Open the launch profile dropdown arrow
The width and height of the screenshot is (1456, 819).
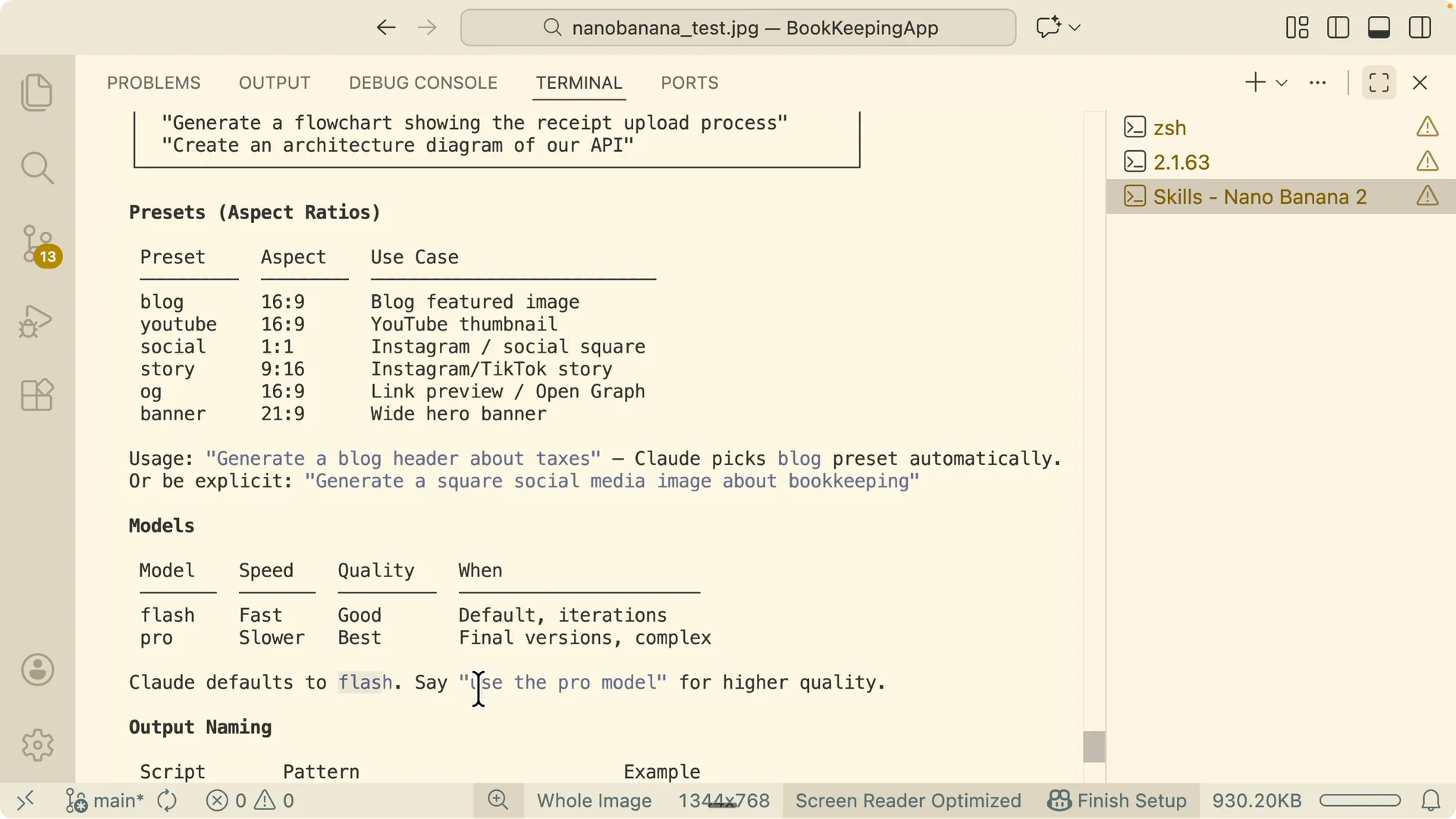coord(1282,83)
